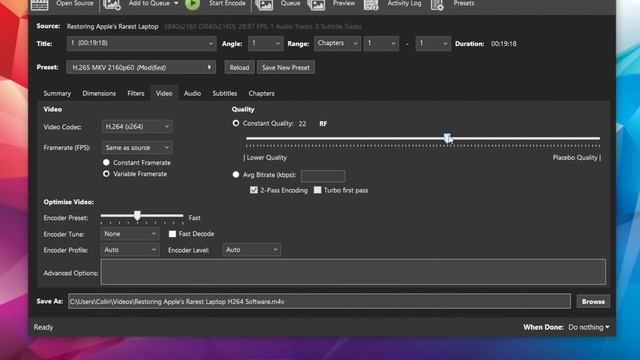Click the green Start Encode play icon

(x=193, y=4)
